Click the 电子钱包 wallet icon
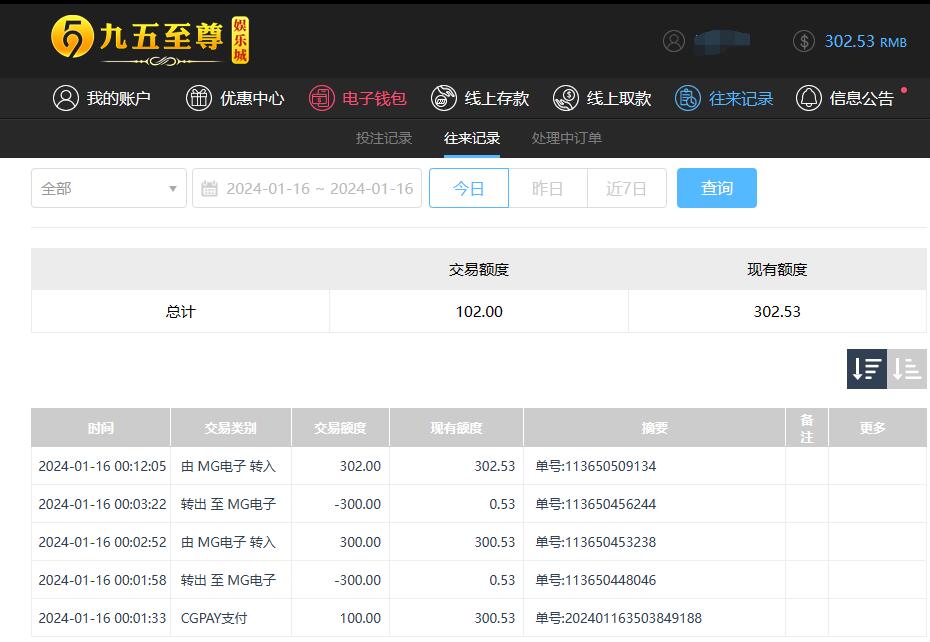This screenshot has height=642, width=930. [321, 98]
